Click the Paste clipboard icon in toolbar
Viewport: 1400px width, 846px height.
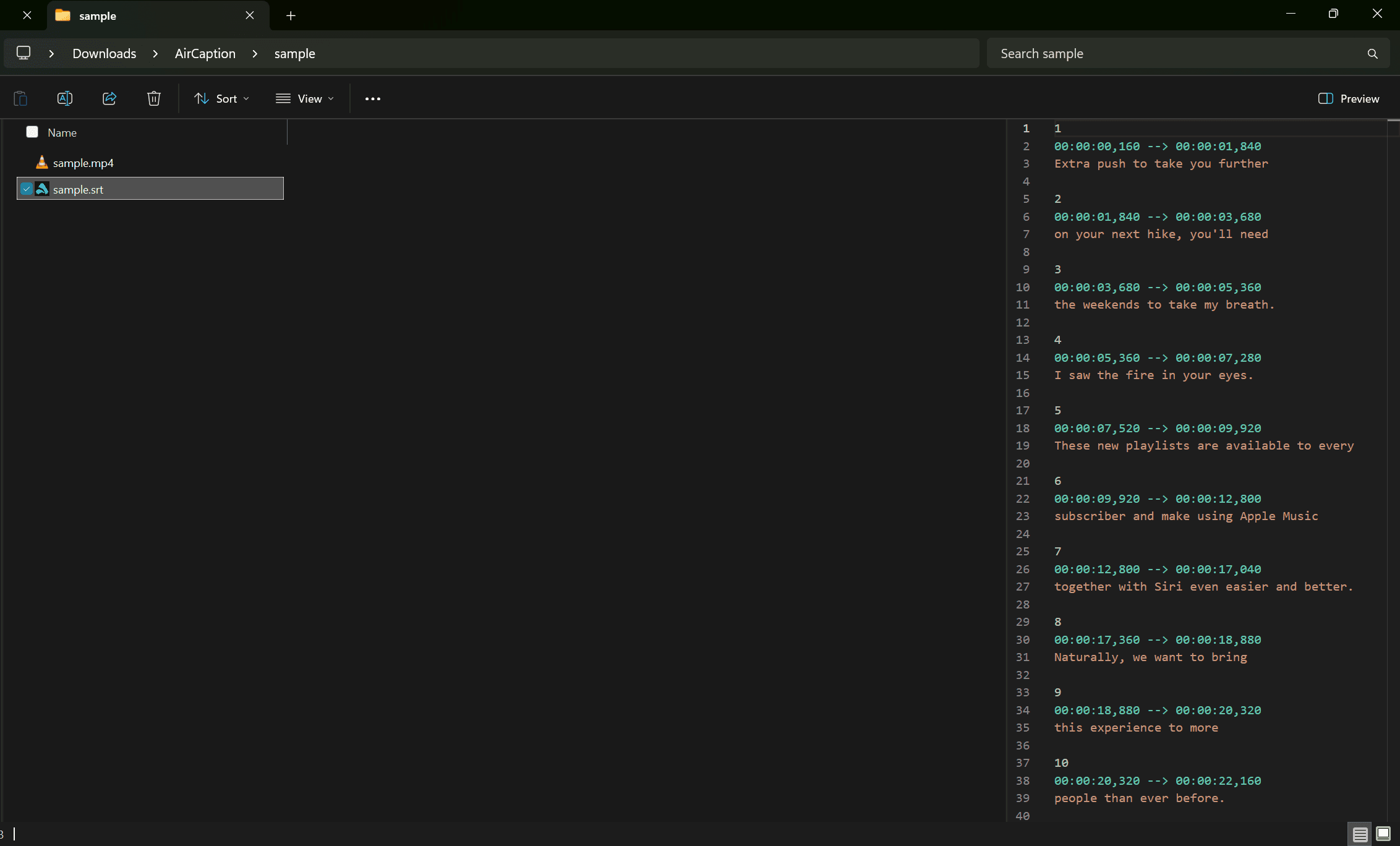20,98
